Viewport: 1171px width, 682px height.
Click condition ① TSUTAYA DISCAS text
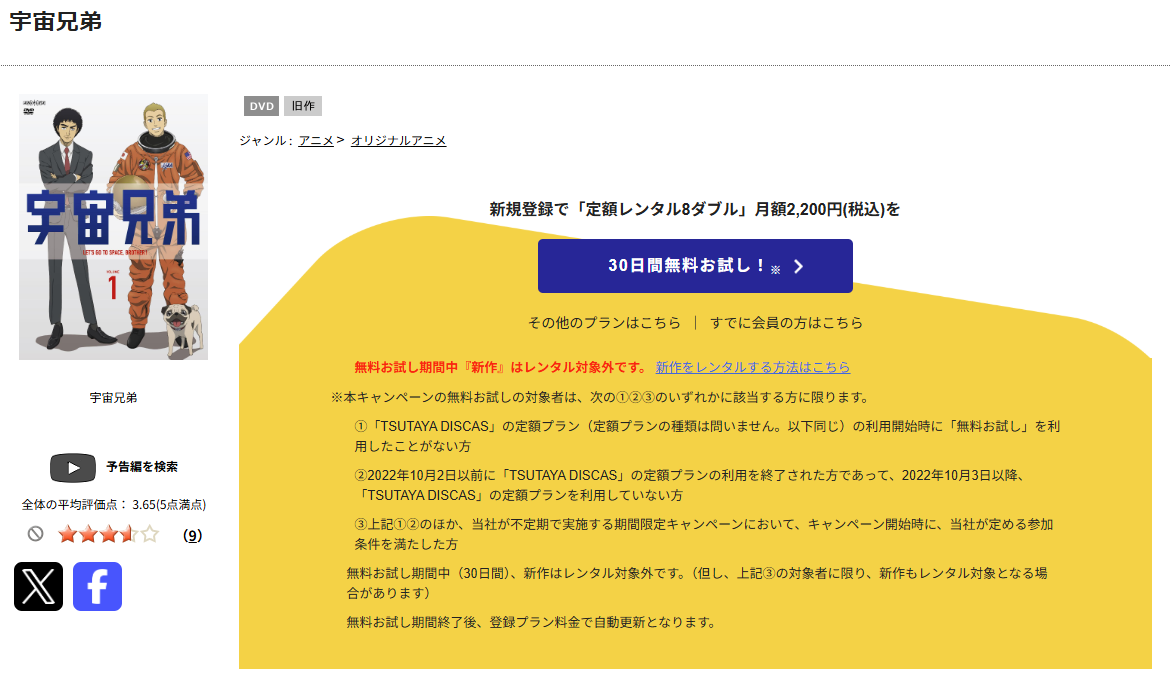point(707,436)
